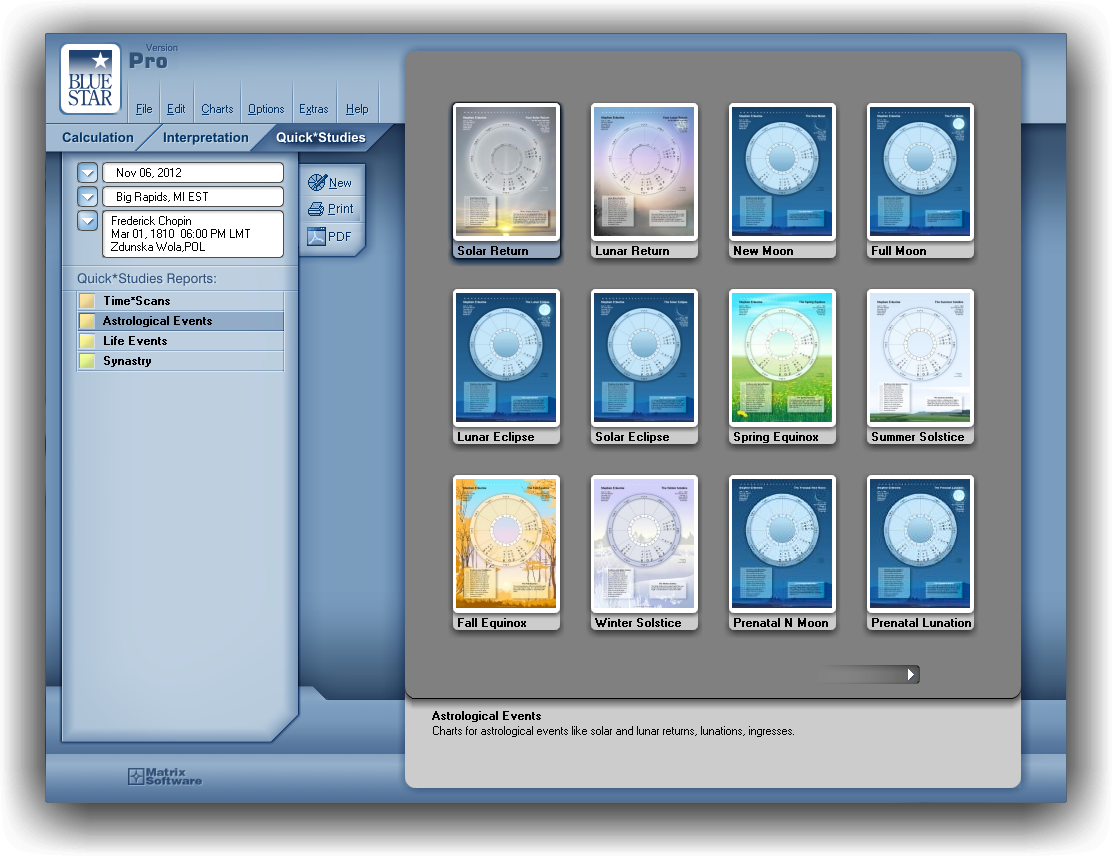
Task: Click the Lunar Return caption label
Action: pyautogui.click(x=632, y=250)
